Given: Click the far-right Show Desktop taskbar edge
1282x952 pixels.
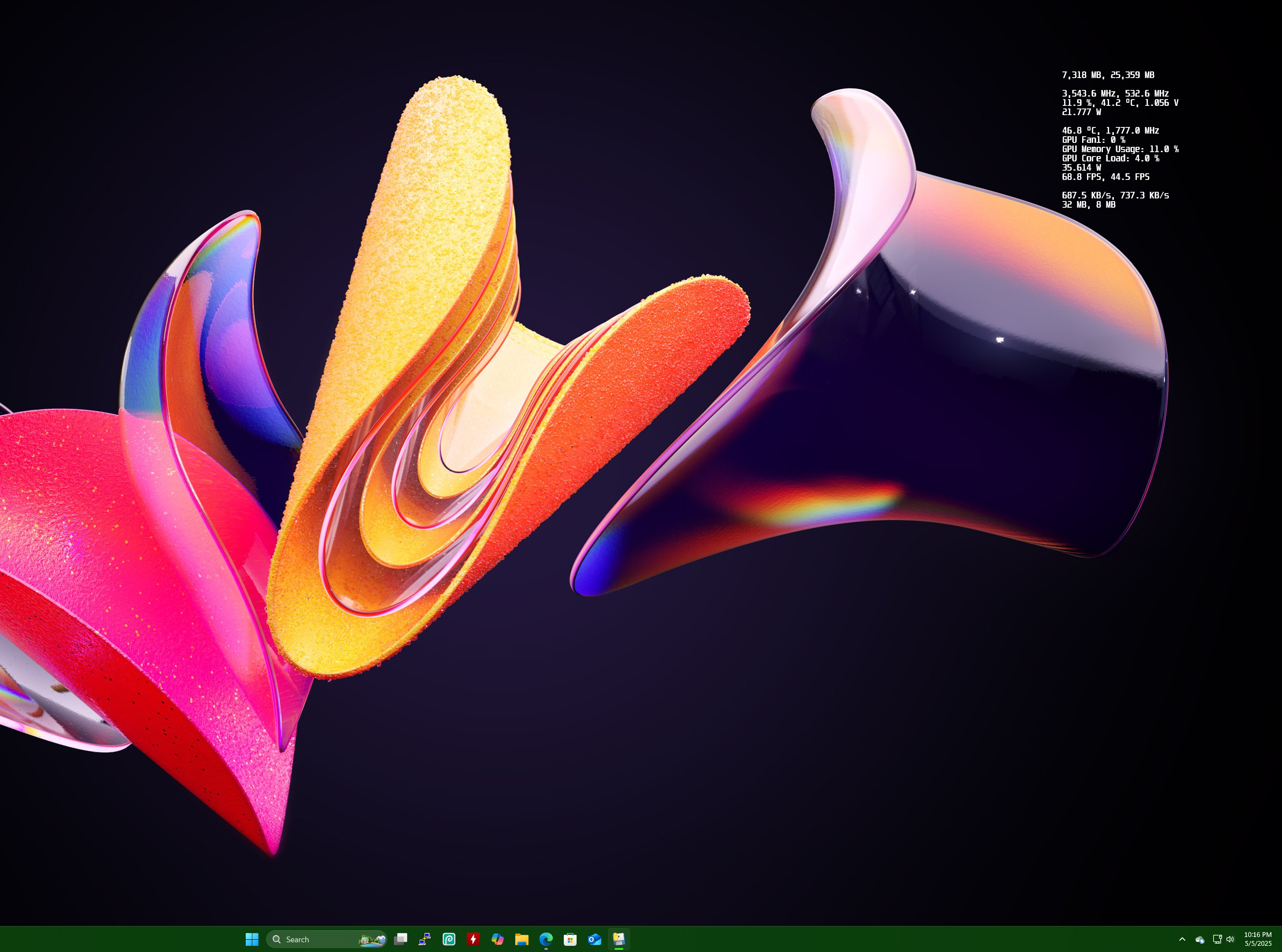Looking at the screenshot, I should point(1280,939).
